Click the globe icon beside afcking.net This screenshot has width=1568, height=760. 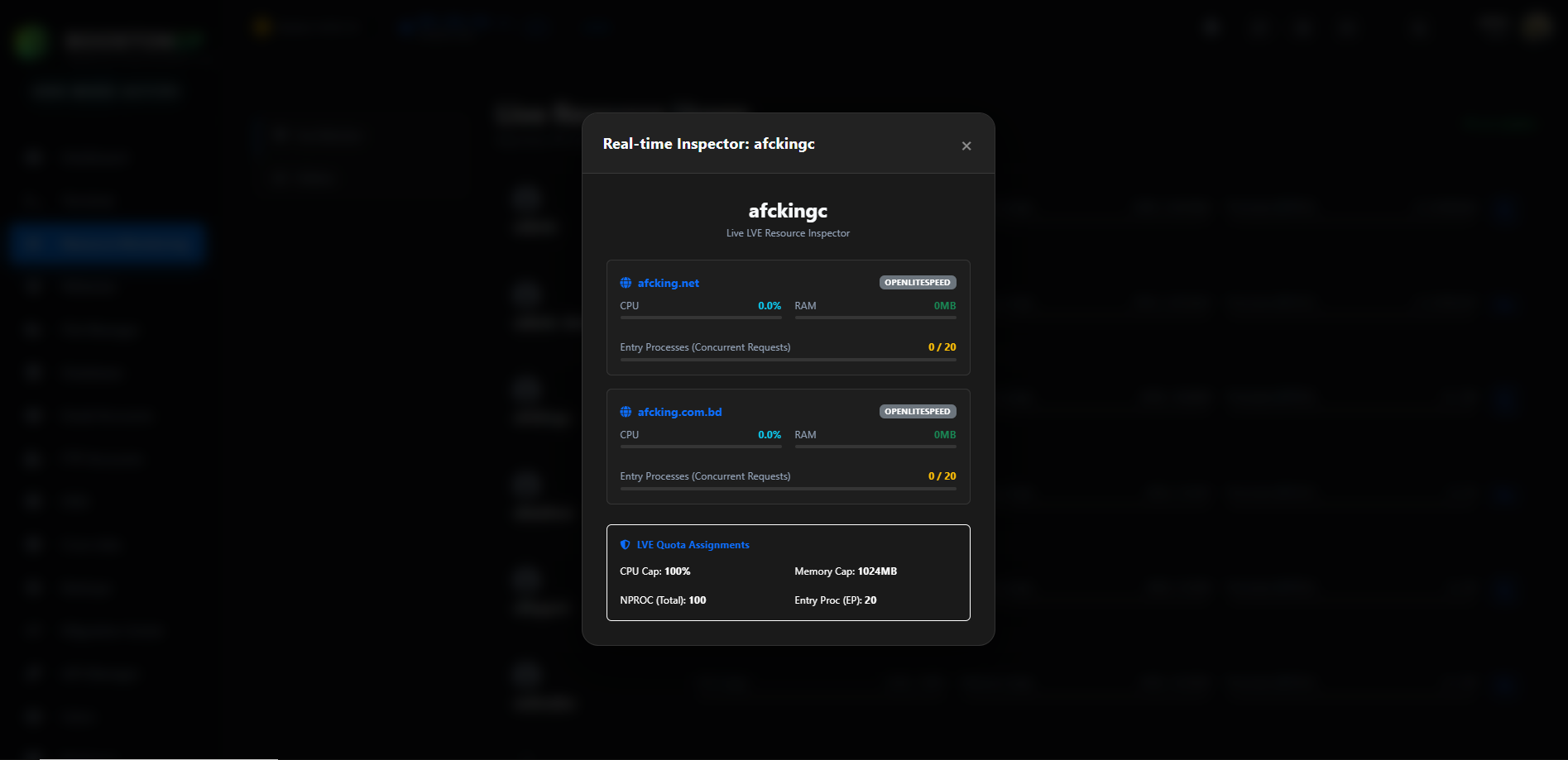pyautogui.click(x=625, y=282)
